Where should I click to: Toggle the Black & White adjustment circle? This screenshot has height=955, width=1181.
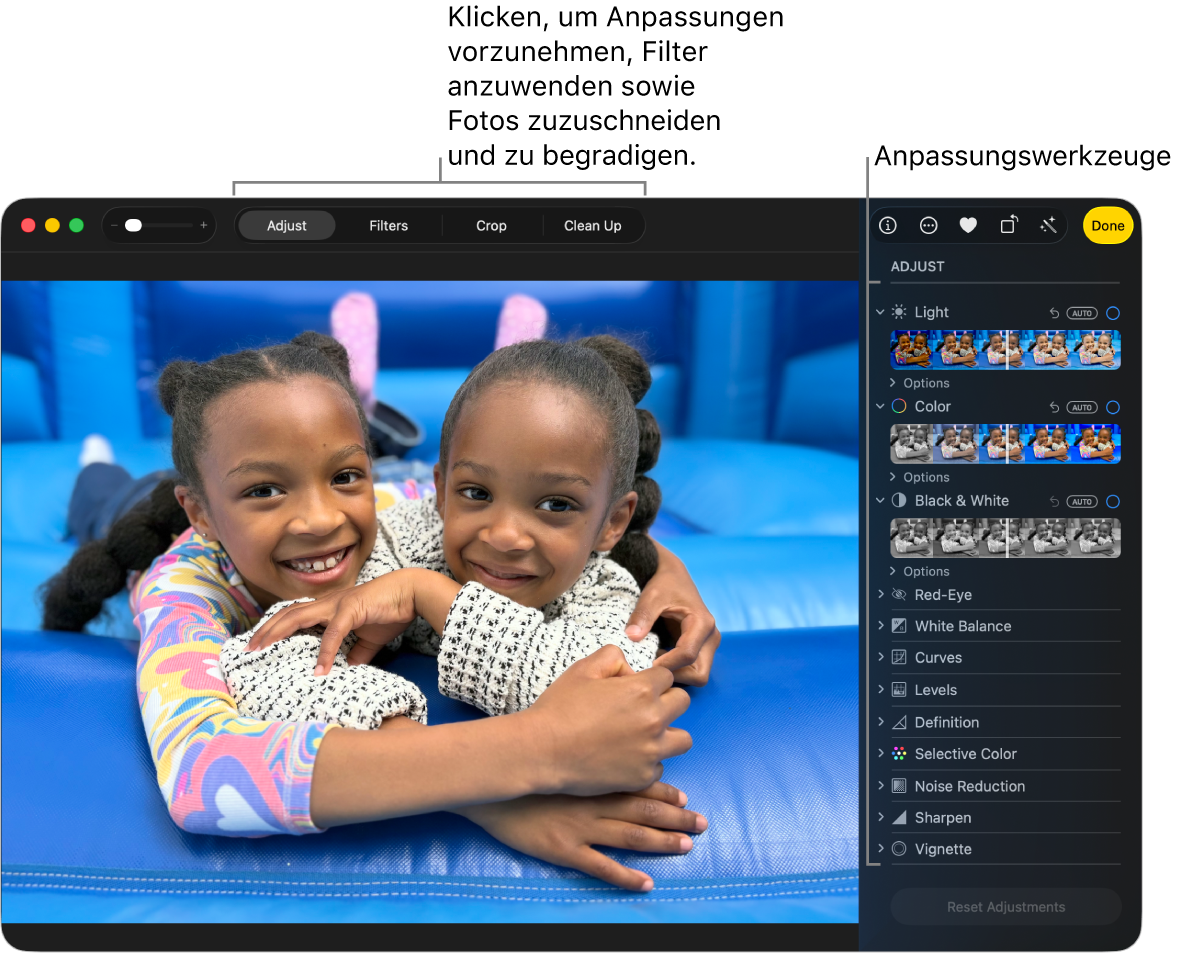pos(1113,501)
